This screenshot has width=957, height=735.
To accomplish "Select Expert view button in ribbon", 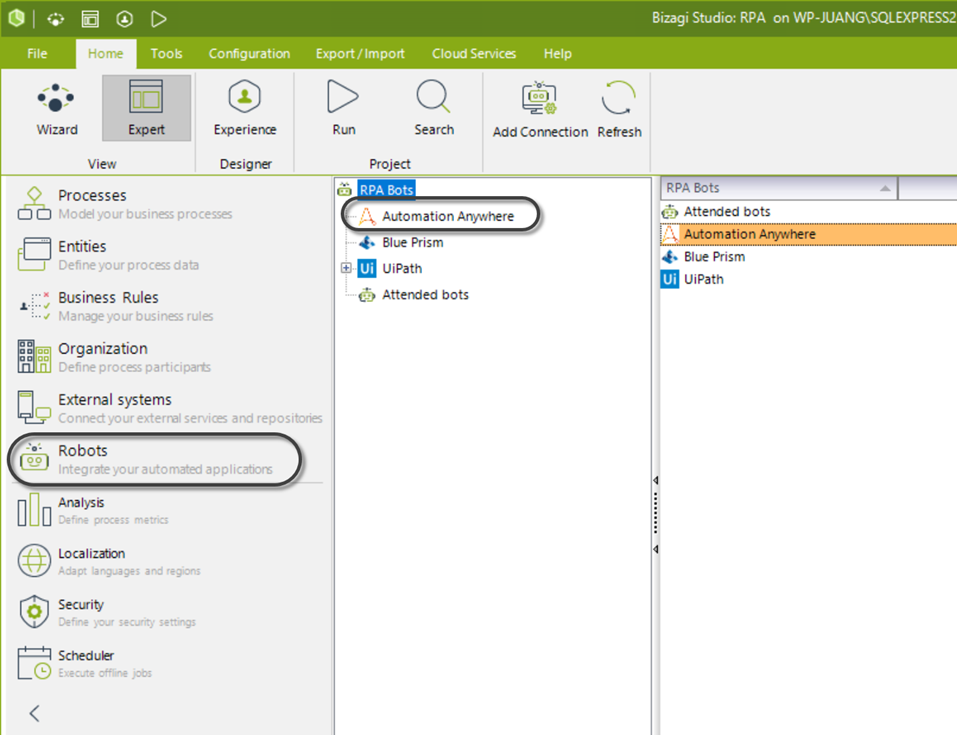I will pos(146,108).
